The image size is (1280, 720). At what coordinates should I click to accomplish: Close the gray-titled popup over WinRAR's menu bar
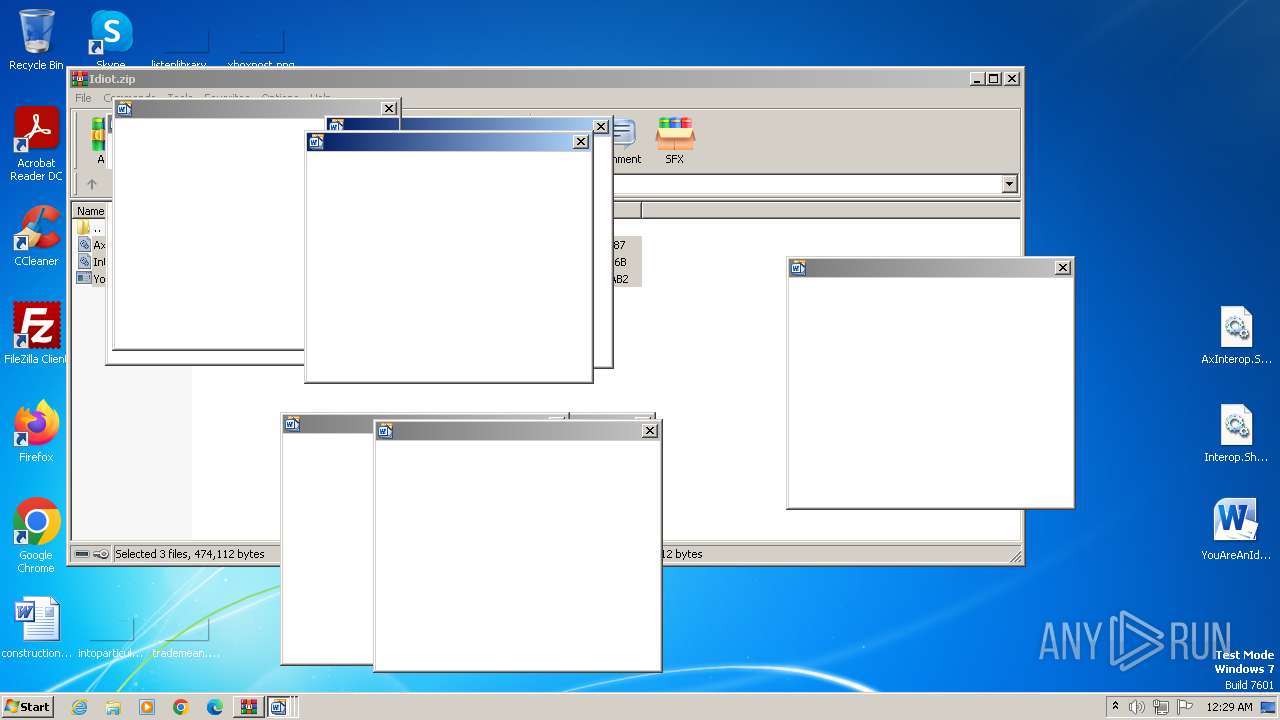389,108
